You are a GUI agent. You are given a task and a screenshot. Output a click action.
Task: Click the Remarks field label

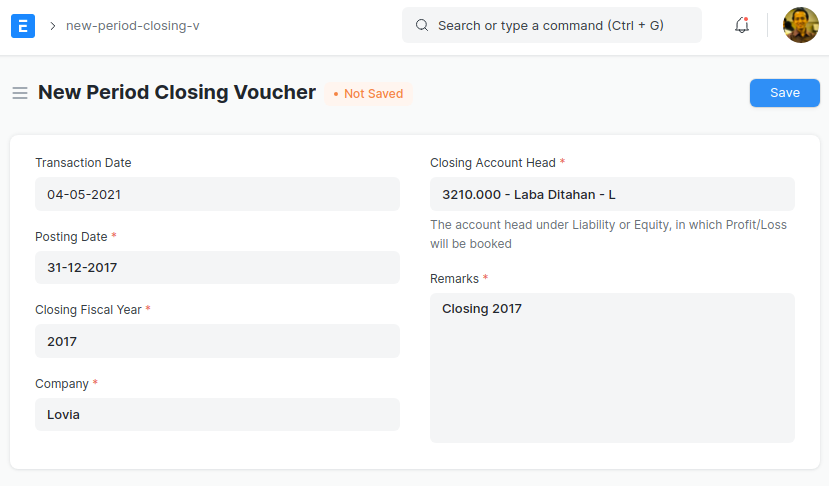[x=454, y=279]
